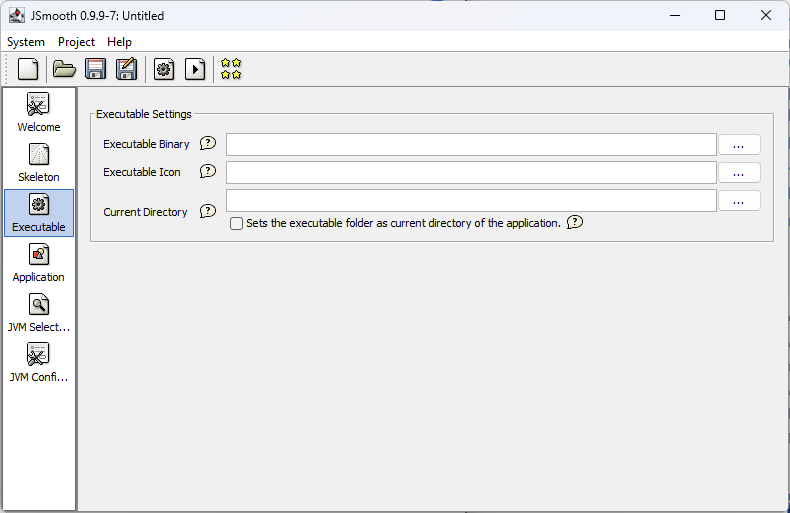Minimize the JSmooth window
Image resolution: width=790 pixels, height=513 pixels.
pos(675,16)
